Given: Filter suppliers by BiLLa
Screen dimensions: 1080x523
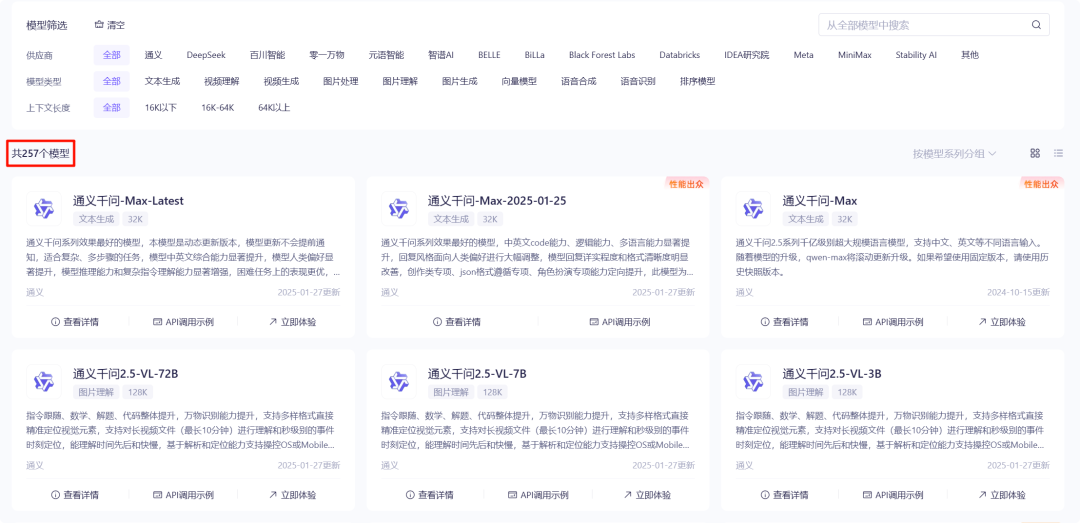Looking at the screenshot, I should pyautogui.click(x=534, y=54).
